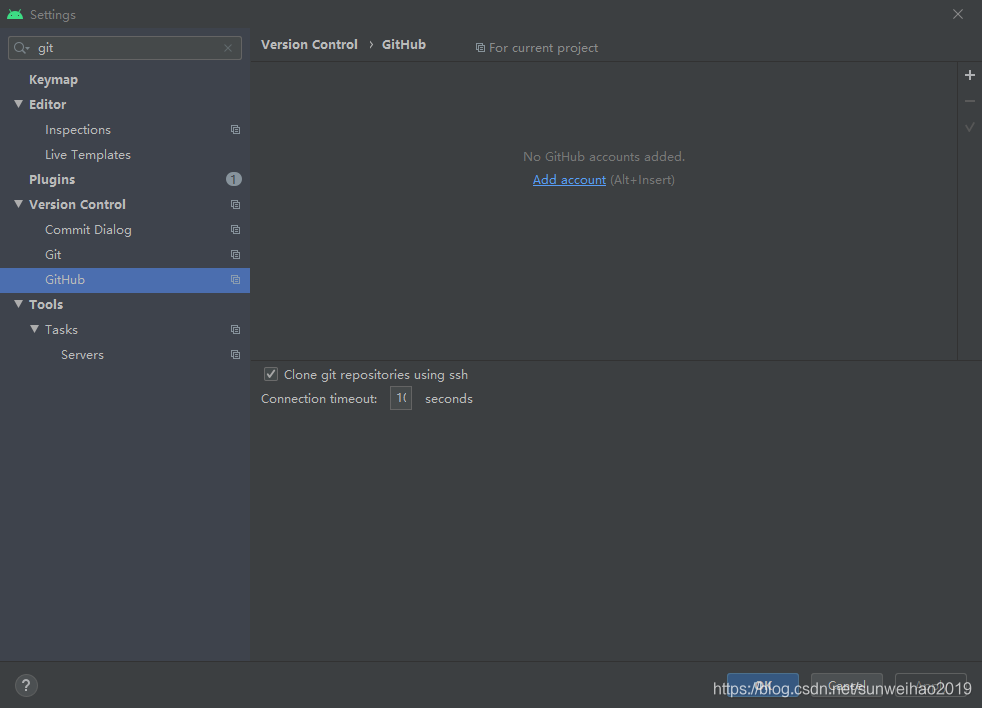
Task: Click project-level icon beside Tasks
Action: point(235,330)
